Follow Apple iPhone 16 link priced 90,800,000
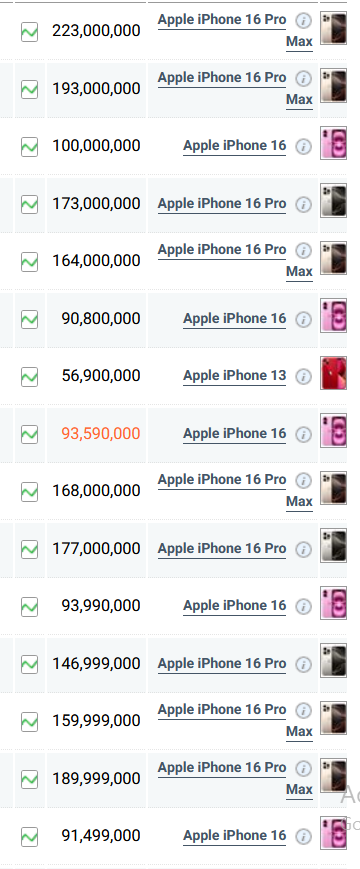 point(235,319)
